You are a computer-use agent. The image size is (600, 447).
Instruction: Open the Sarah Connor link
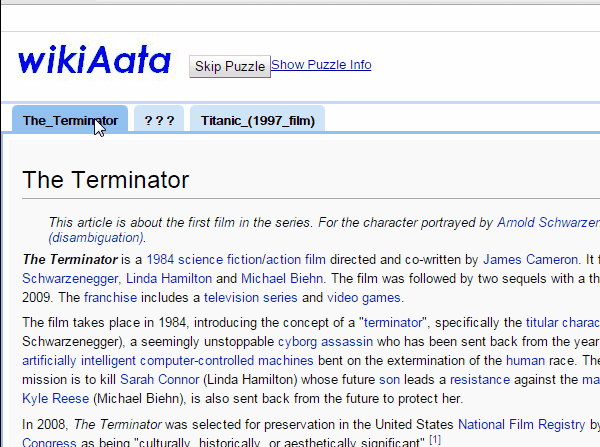(160, 380)
